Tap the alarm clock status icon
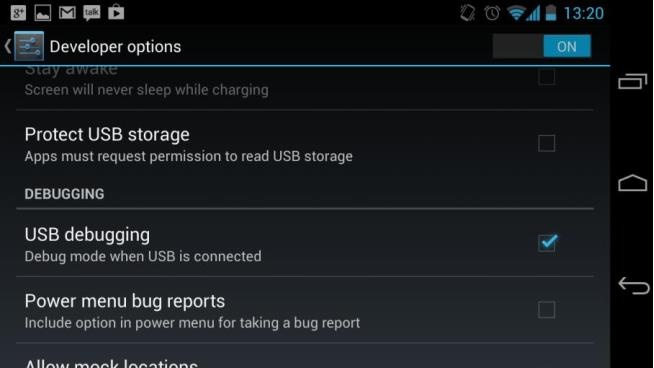 pos(492,13)
